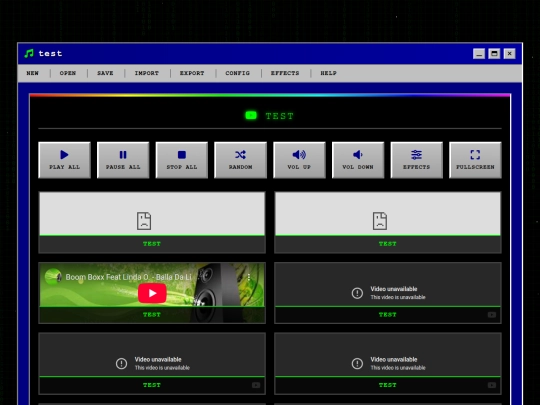Open the Help menu

pyautogui.click(x=328, y=73)
